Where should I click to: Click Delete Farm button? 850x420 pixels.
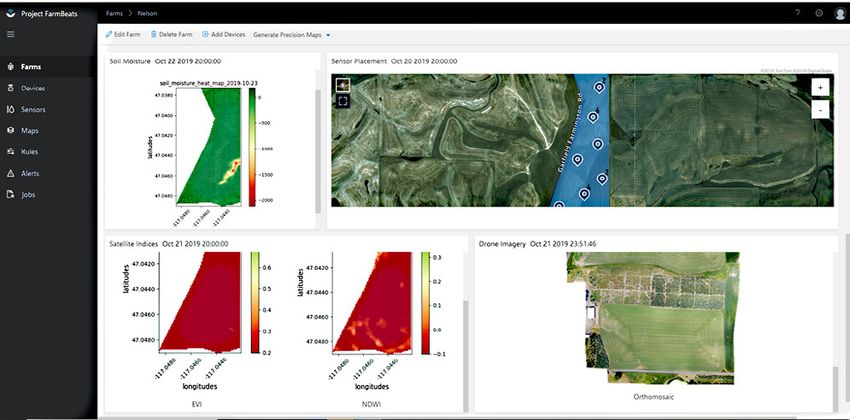[x=171, y=34]
